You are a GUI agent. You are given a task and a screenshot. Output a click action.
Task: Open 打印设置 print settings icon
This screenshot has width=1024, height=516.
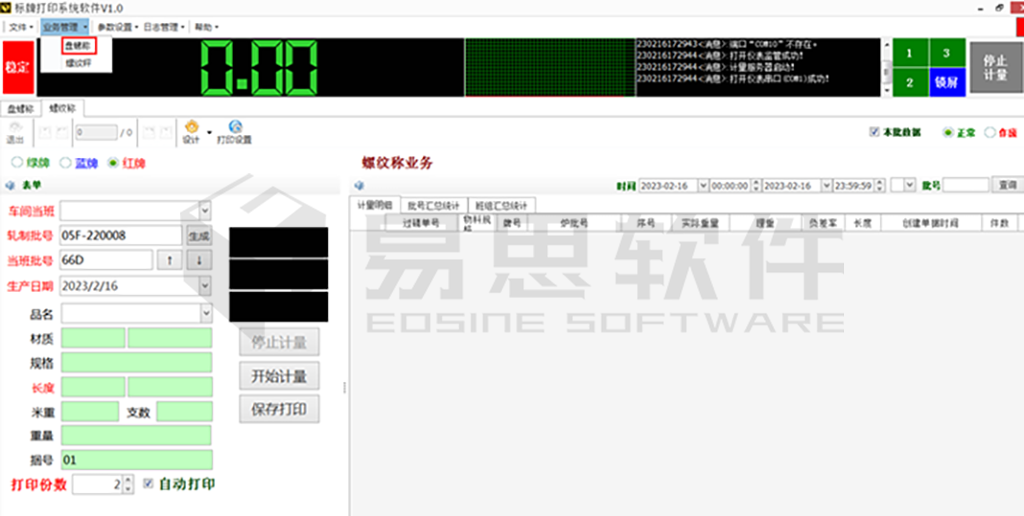click(235, 131)
